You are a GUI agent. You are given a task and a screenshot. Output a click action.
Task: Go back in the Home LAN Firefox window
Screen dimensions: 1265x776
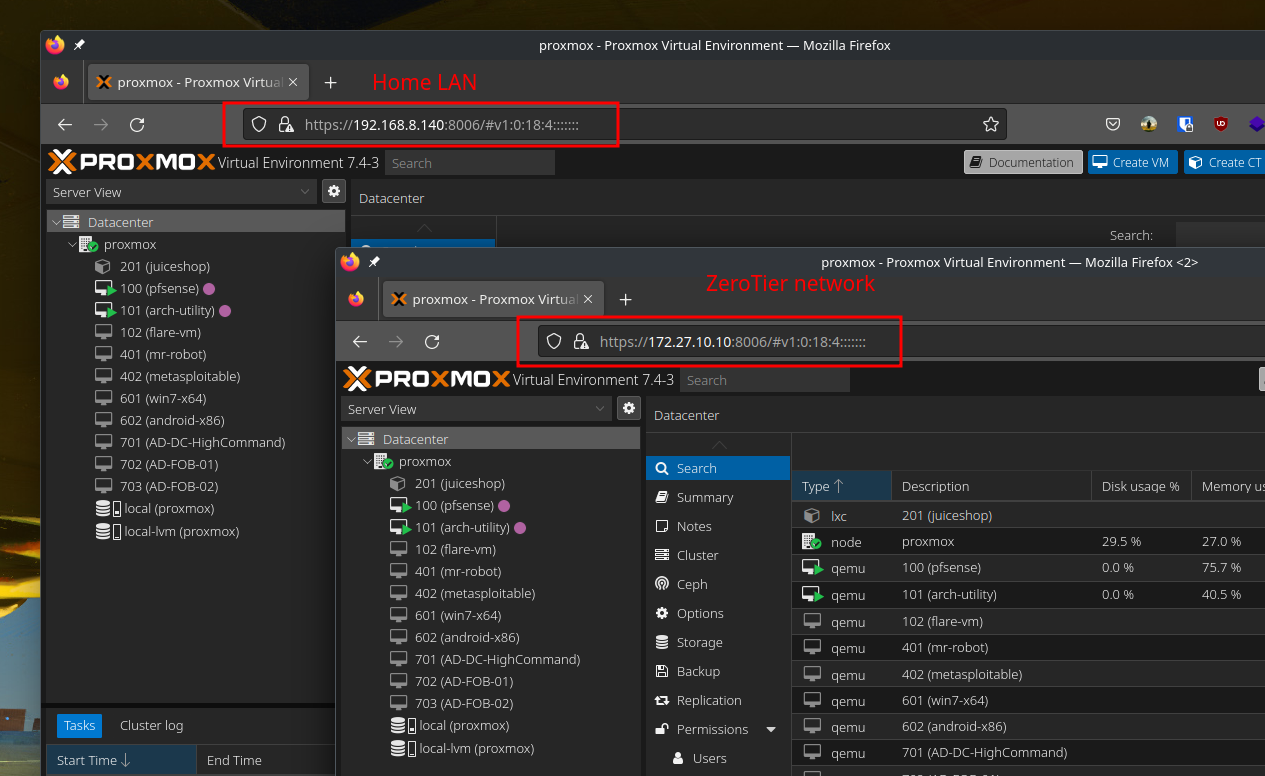click(65, 124)
